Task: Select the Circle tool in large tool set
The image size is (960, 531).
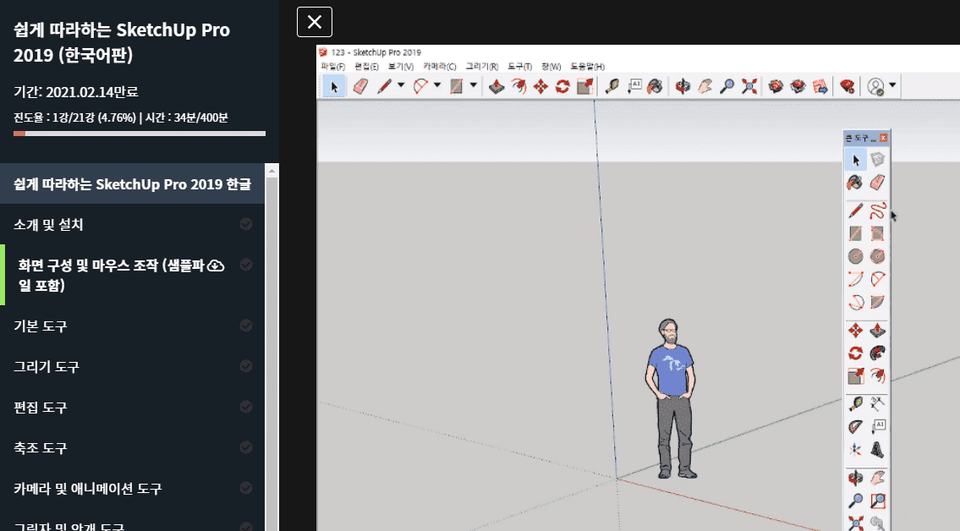Action: click(x=855, y=256)
